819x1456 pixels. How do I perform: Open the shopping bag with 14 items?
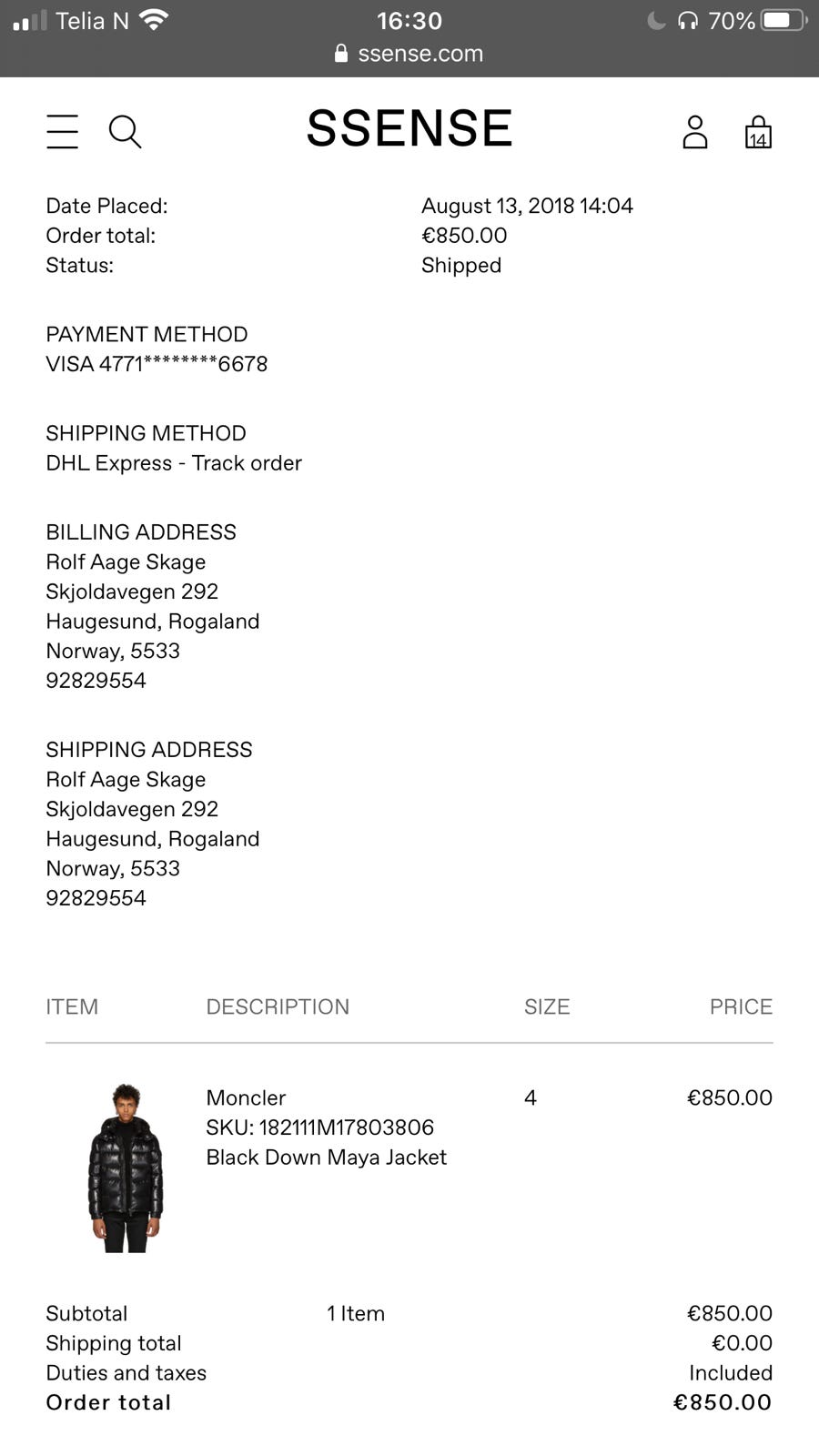point(758,132)
